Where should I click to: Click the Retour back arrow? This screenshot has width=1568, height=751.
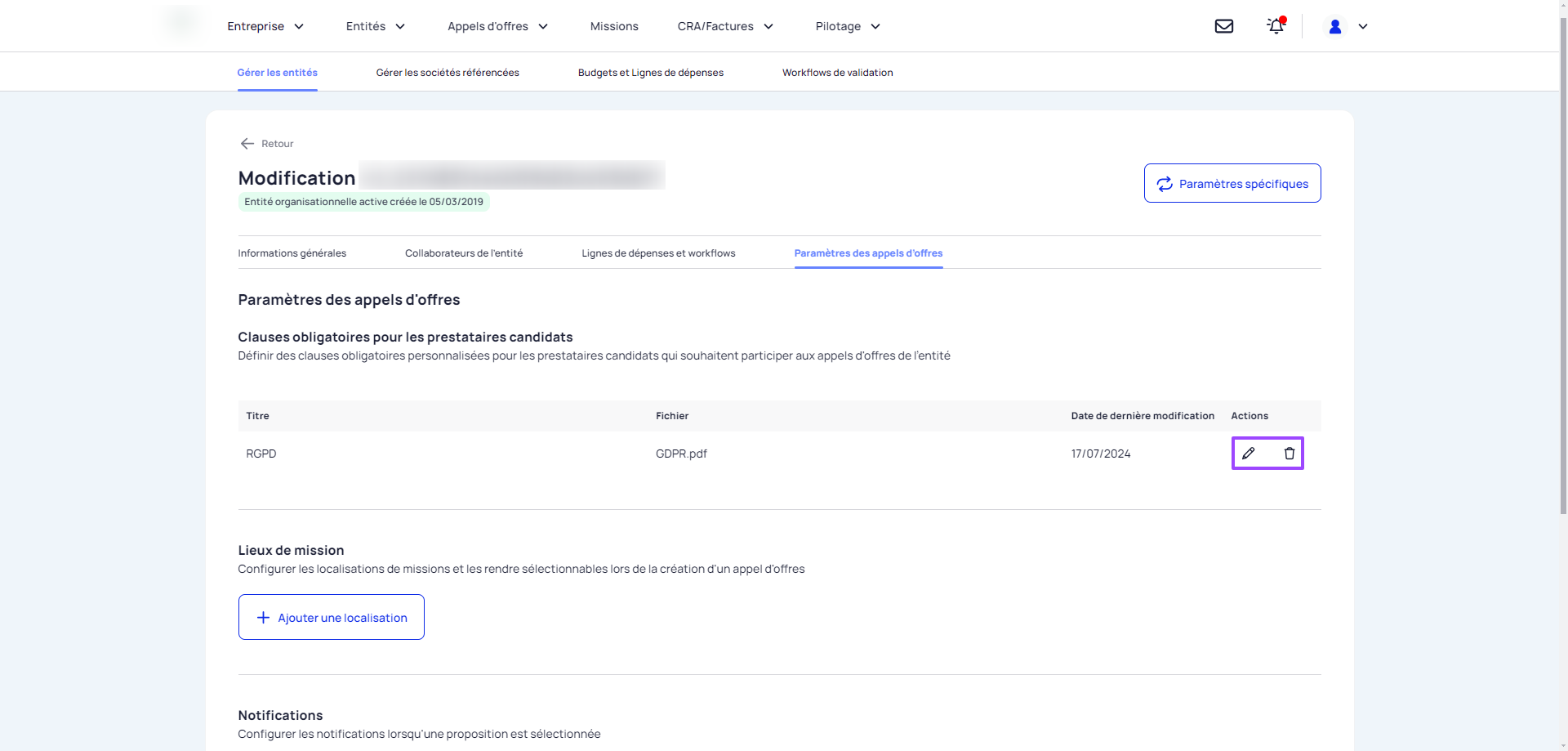tap(247, 144)
